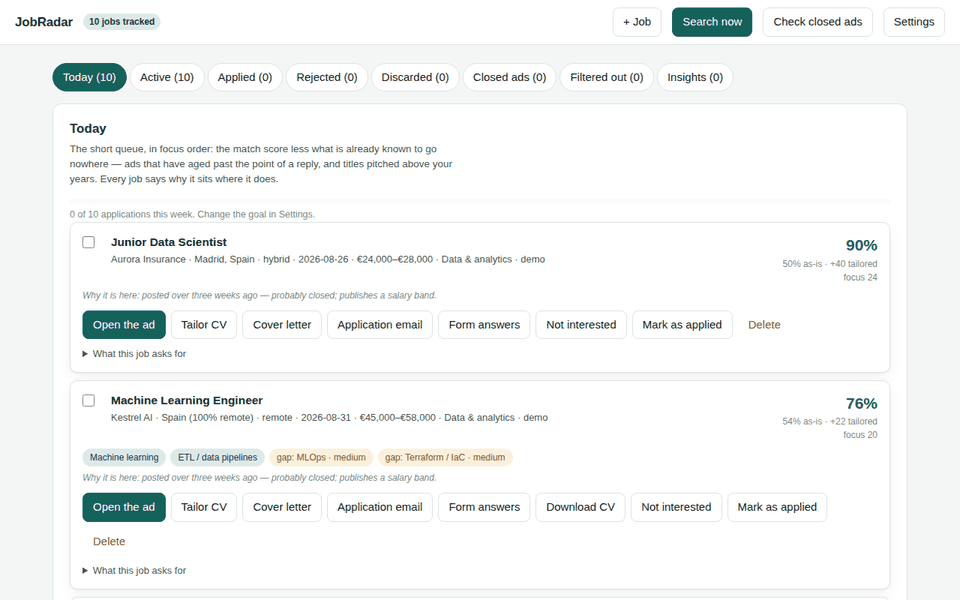Screen dimensions: 960x600
Task: Click the 90% match score
Action: (x=861, y=246)
